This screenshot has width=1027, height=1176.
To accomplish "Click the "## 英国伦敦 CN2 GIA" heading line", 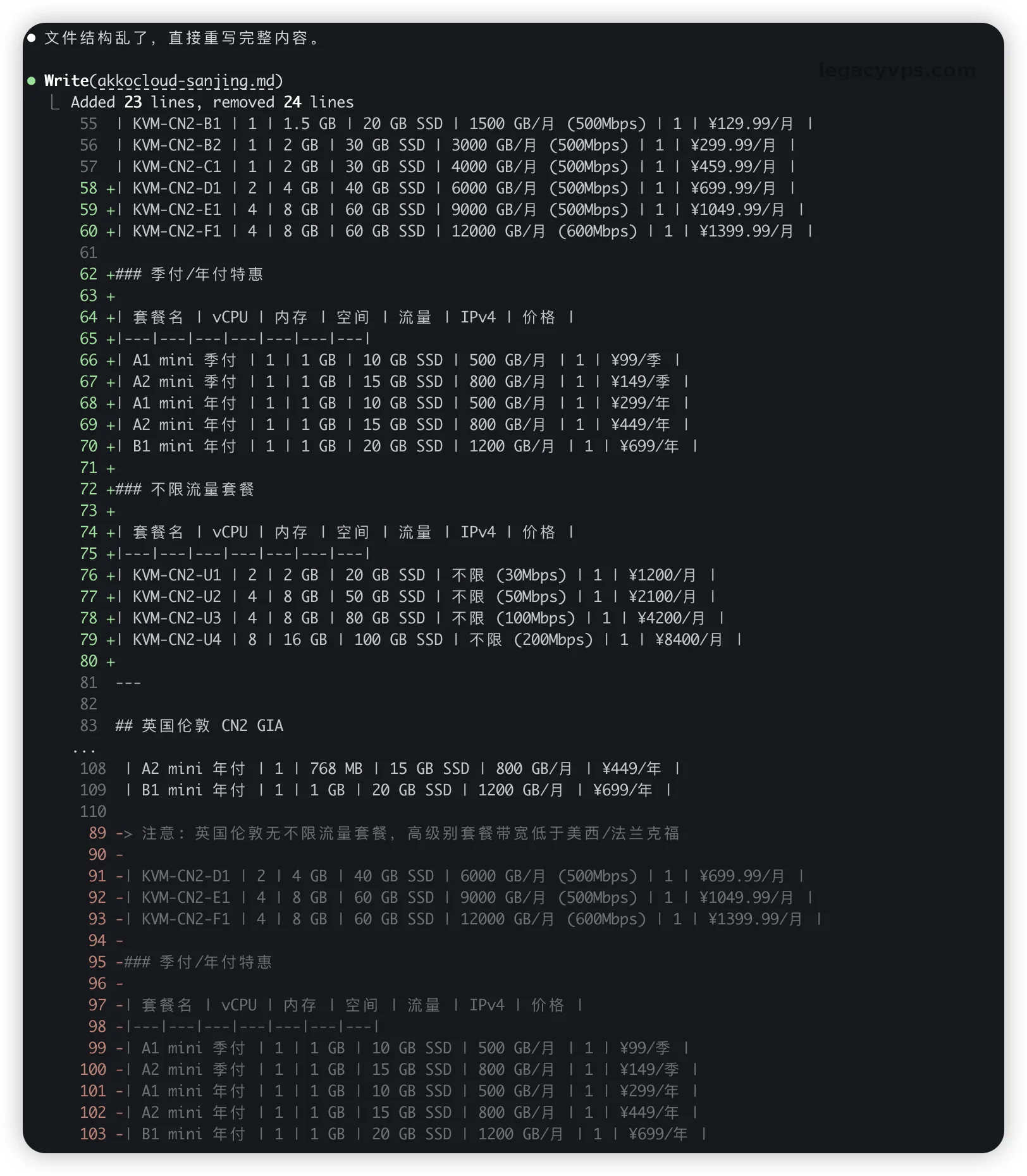I will pos(199,726).
